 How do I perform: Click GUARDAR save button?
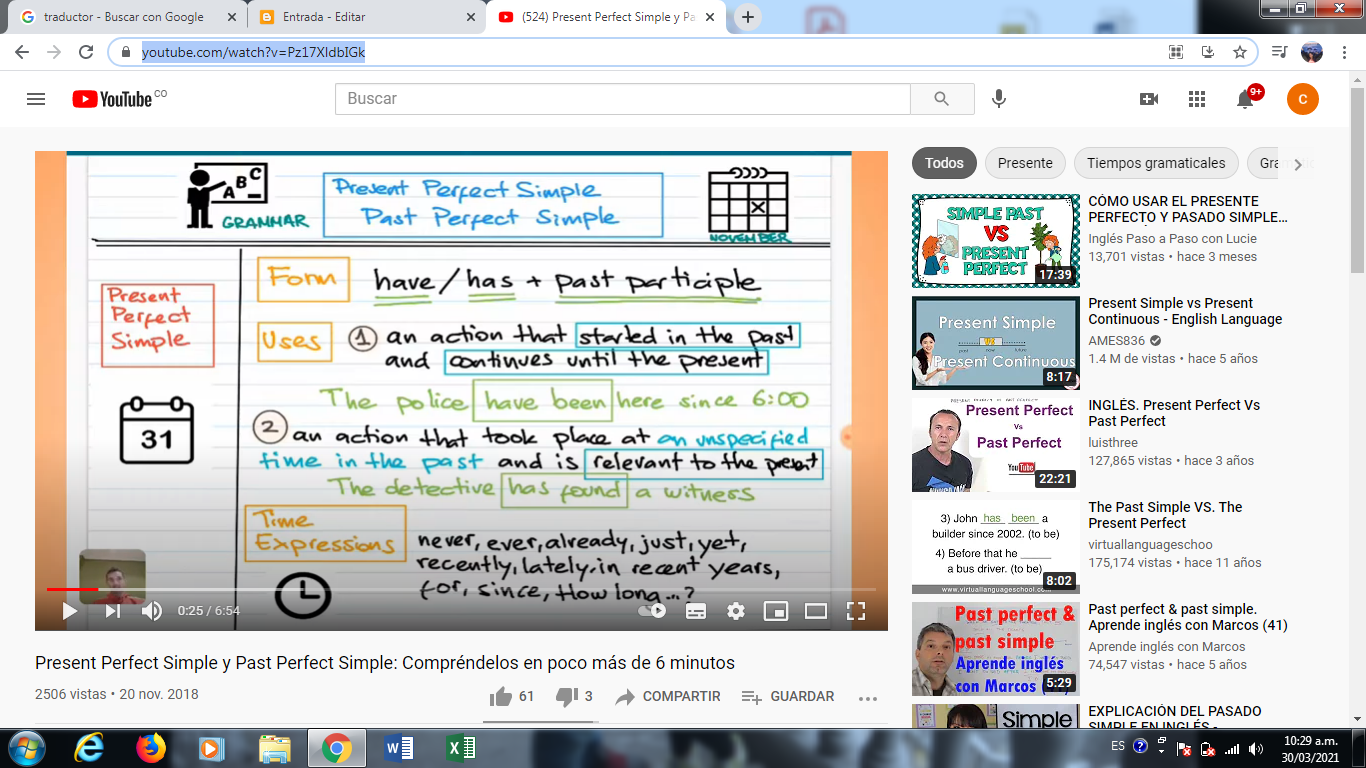pyautogui.click(x=788, y=696)
